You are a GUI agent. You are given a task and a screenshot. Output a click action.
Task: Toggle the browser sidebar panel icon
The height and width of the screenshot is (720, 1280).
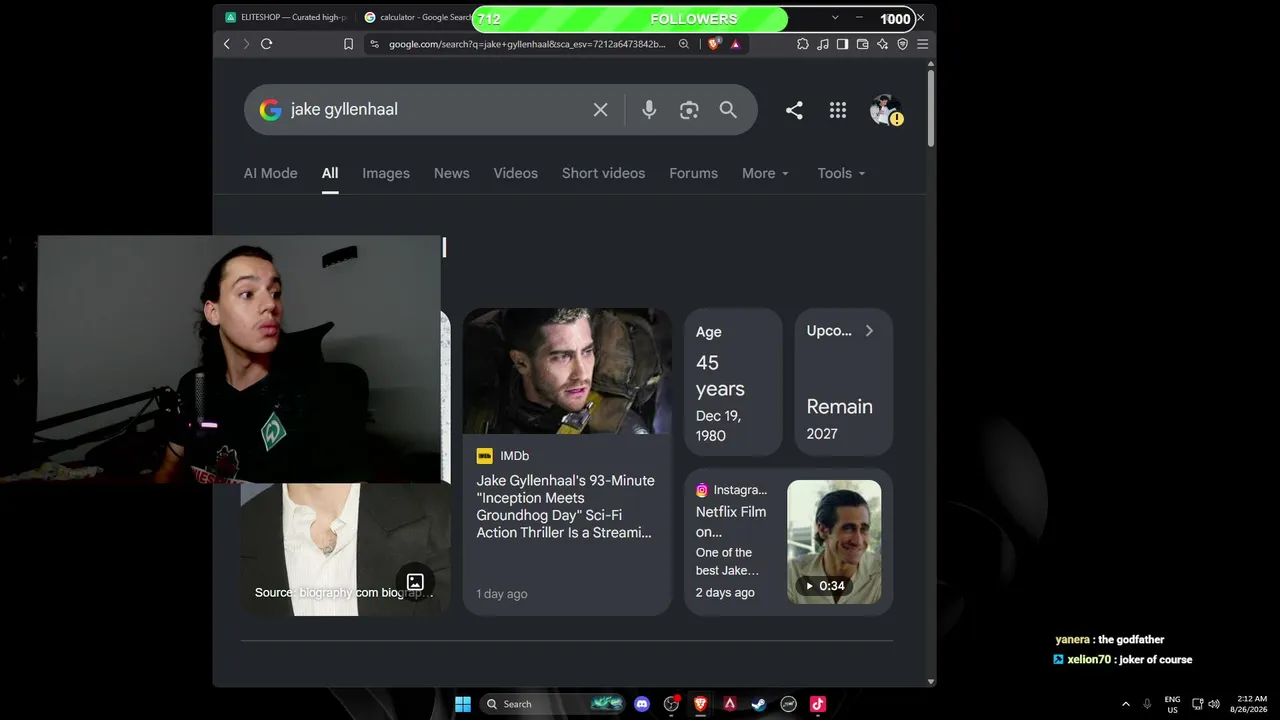[842, 44]
